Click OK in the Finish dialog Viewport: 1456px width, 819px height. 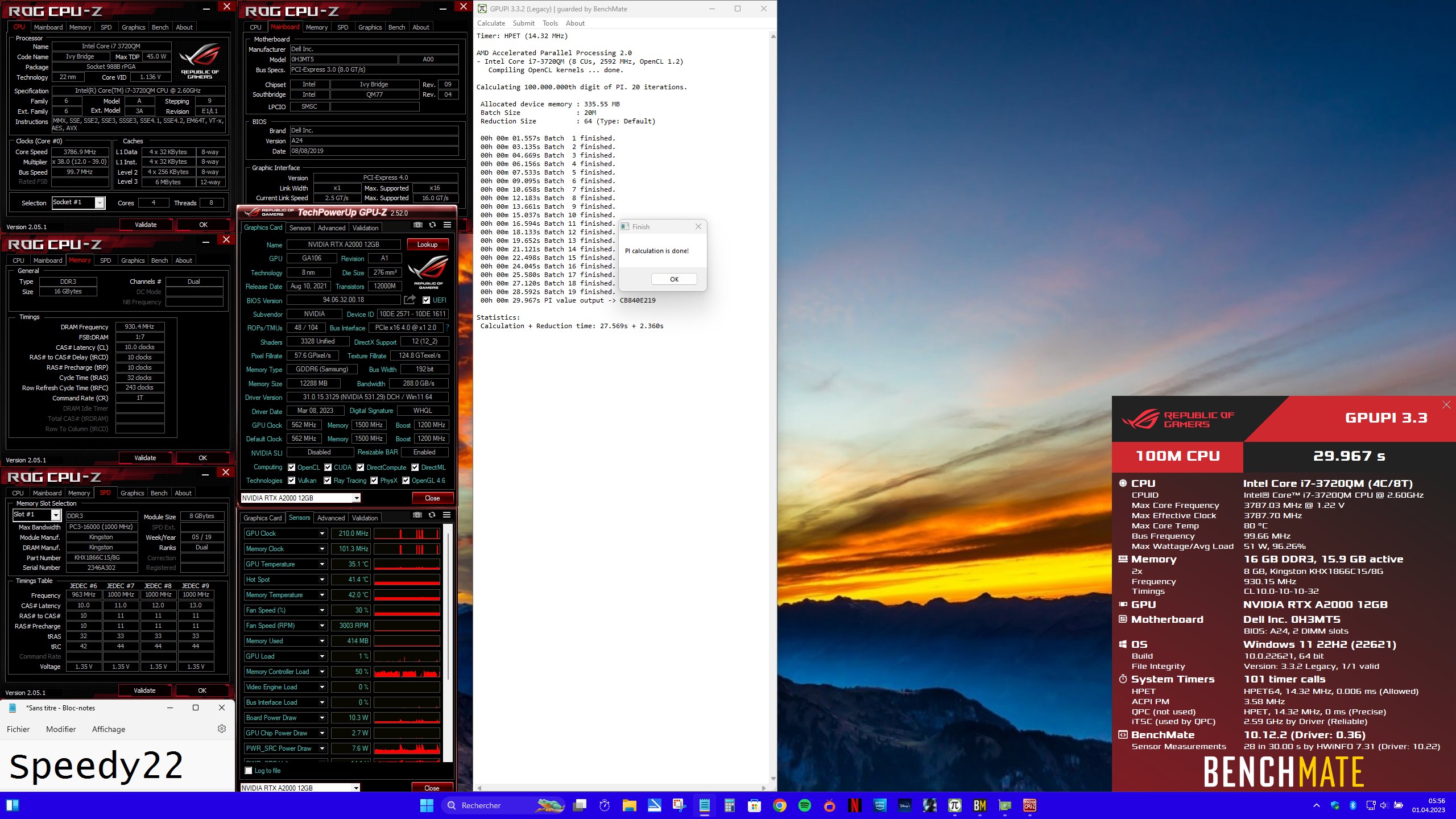(674, 279)
